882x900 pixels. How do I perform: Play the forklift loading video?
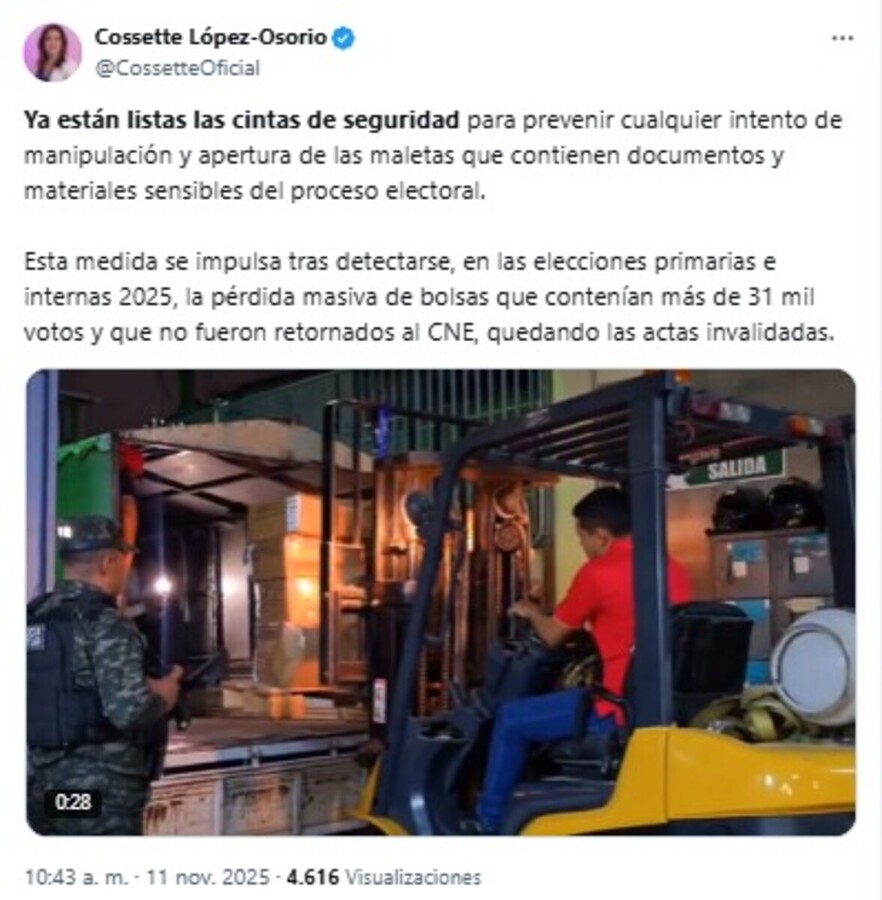point(441,602)
